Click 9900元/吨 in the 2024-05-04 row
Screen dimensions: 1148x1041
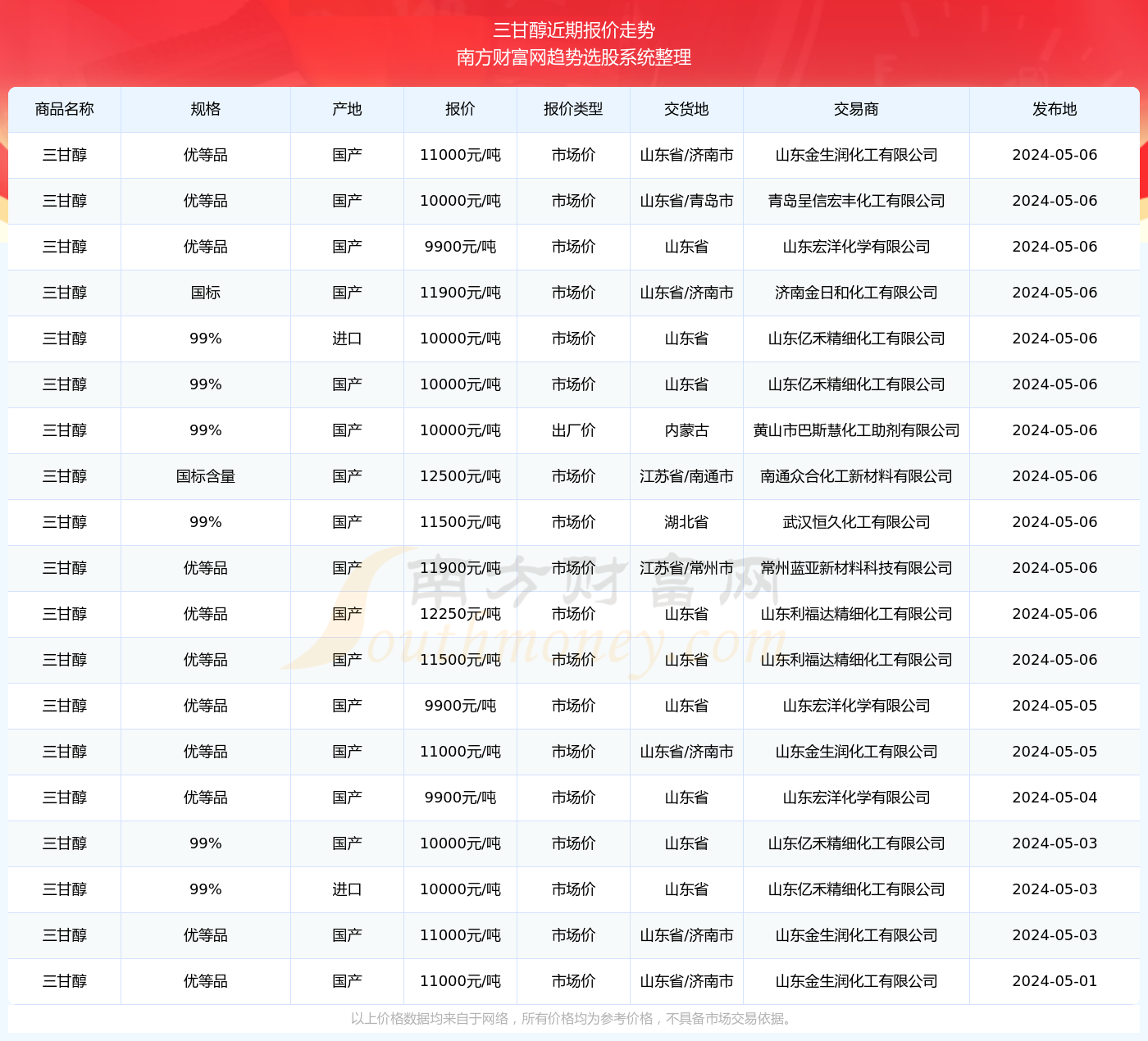(460, 798)
